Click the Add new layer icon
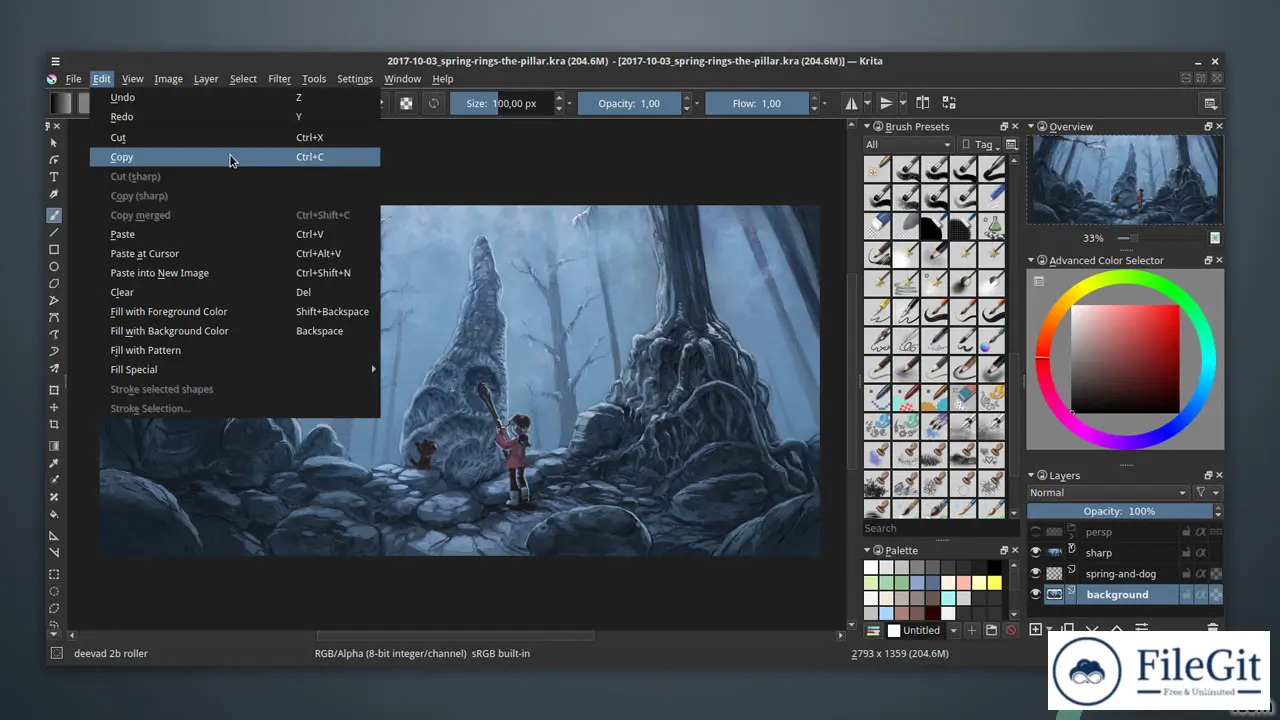This screenshot has height=720, width=1280. (x=1036, y=629)
